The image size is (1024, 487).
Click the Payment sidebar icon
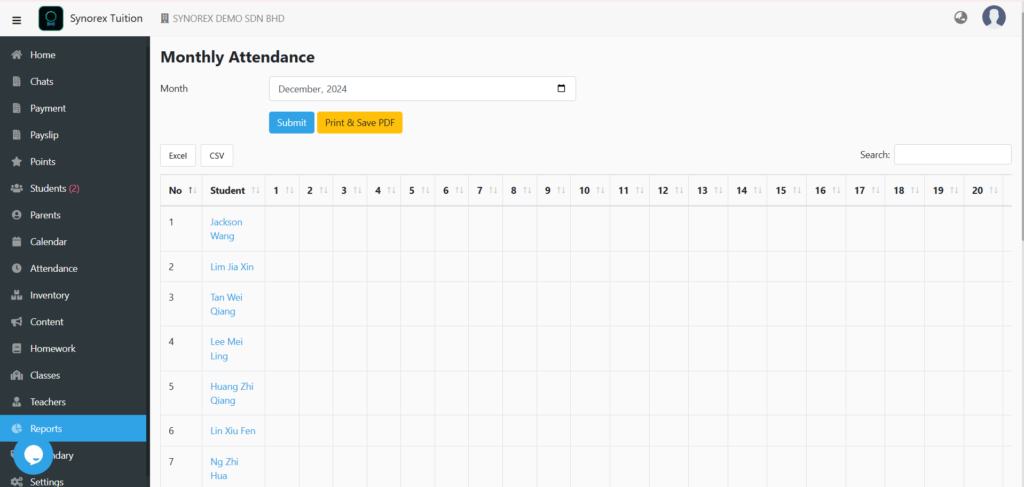pyautogui.click(x=18, y=108)
